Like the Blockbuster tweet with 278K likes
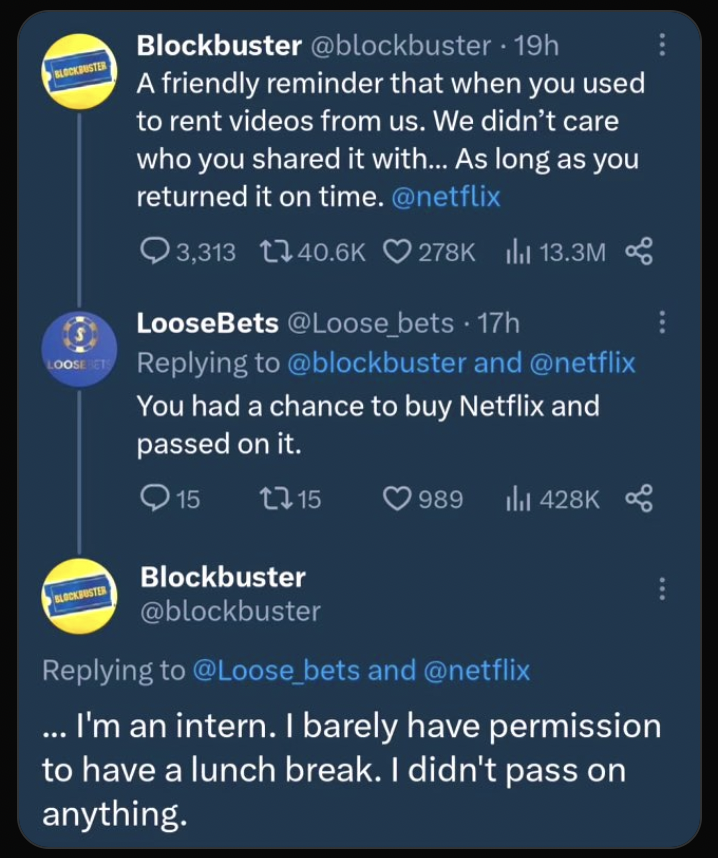Image resolution: width=718 pixels, height=858 pixels. coord(396,252)
